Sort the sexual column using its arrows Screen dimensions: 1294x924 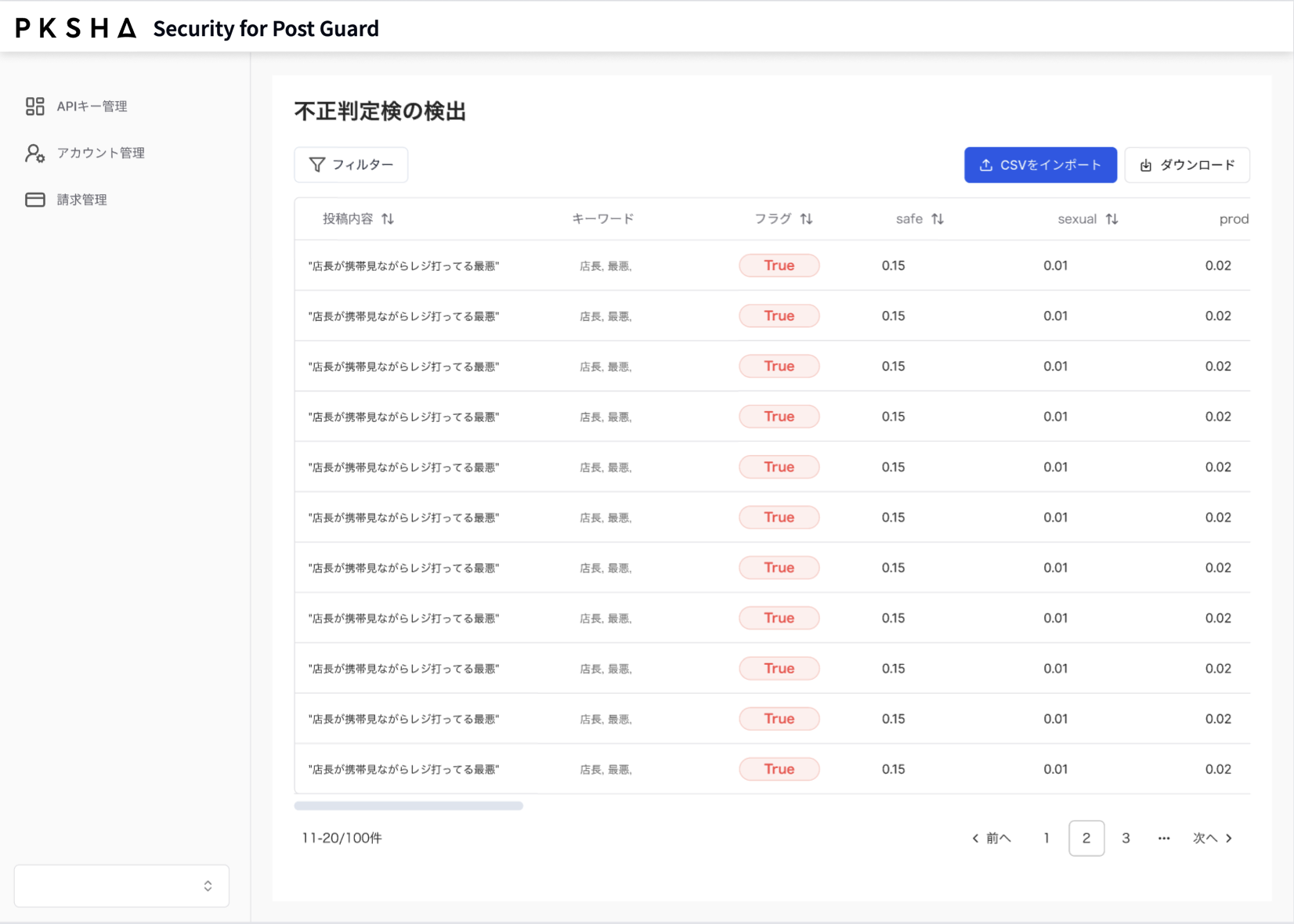tap(1111, 219)
